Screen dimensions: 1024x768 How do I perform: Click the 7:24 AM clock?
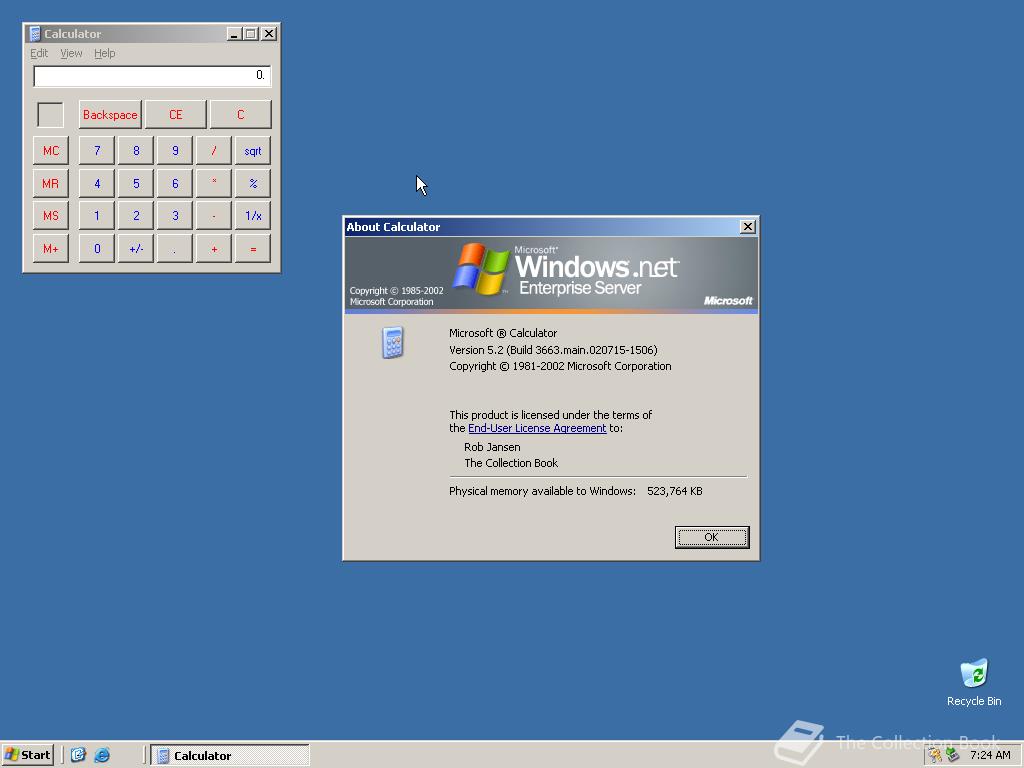[990, 756]
